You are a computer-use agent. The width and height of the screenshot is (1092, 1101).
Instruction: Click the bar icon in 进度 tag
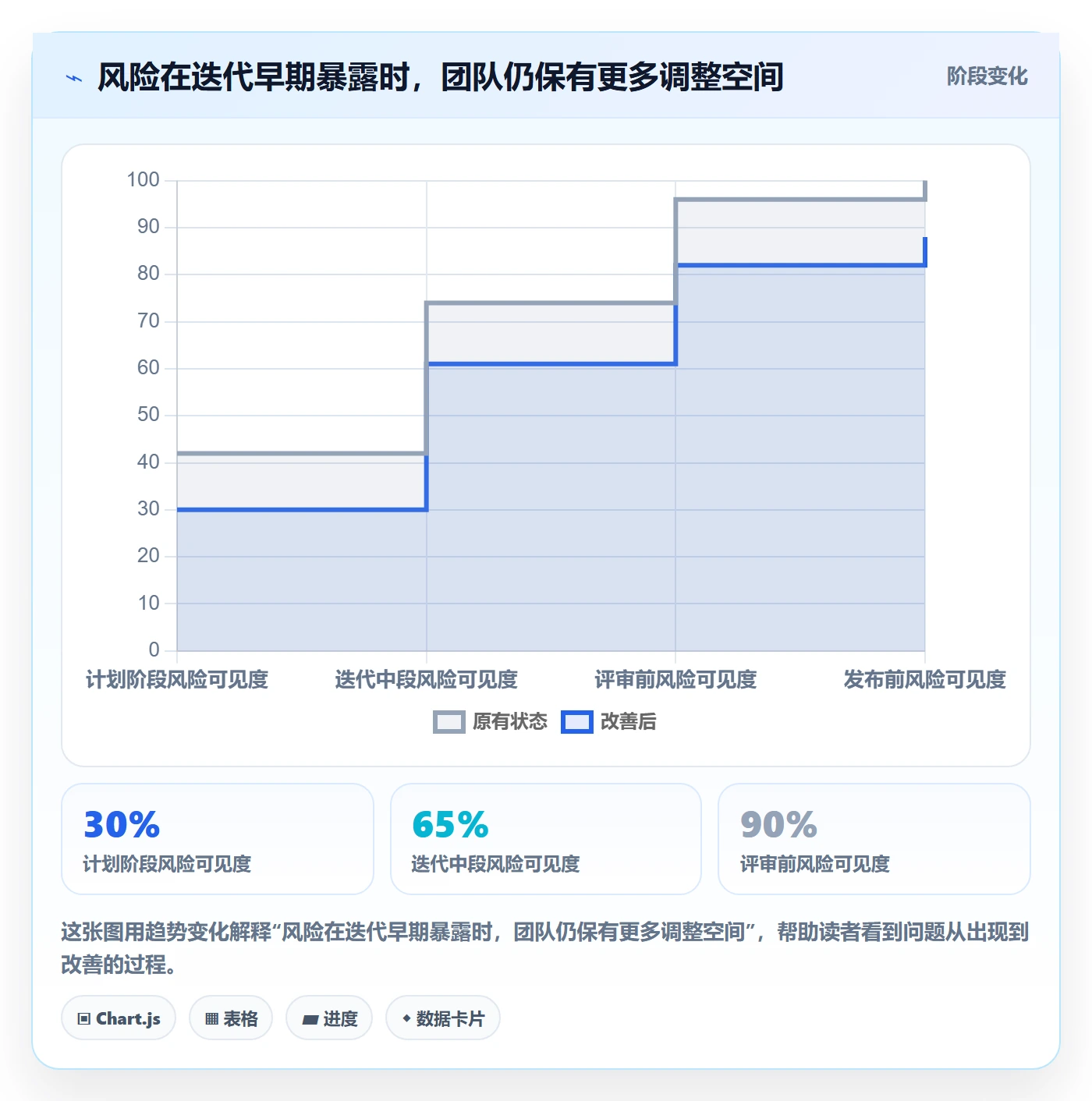[x=310, y=1020]
